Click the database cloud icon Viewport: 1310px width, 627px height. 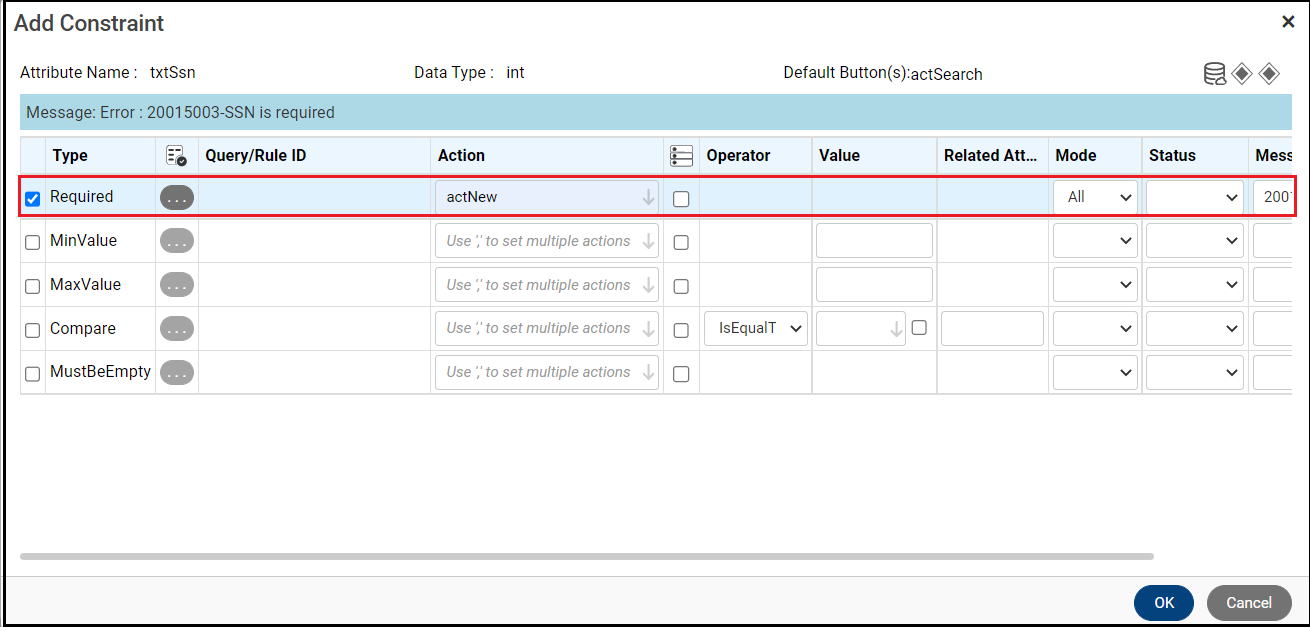click(x=1214, y=74)
